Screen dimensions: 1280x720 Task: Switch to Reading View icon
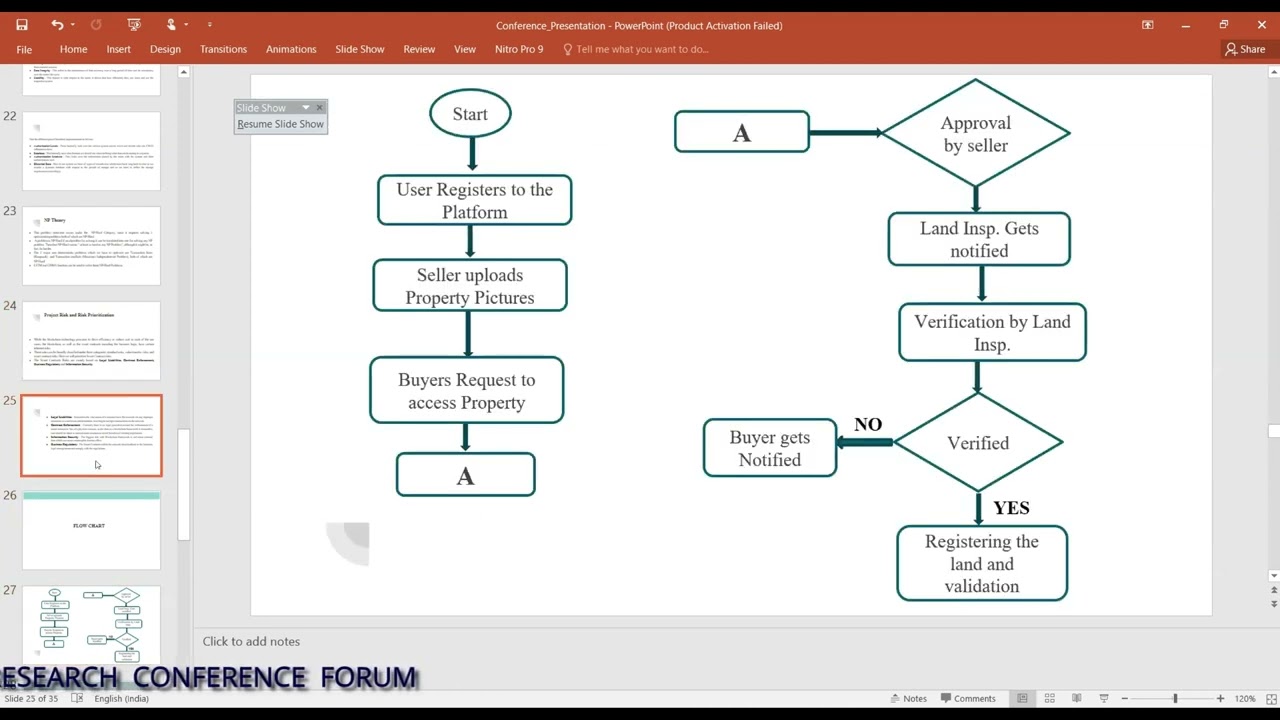(1076, 699)
